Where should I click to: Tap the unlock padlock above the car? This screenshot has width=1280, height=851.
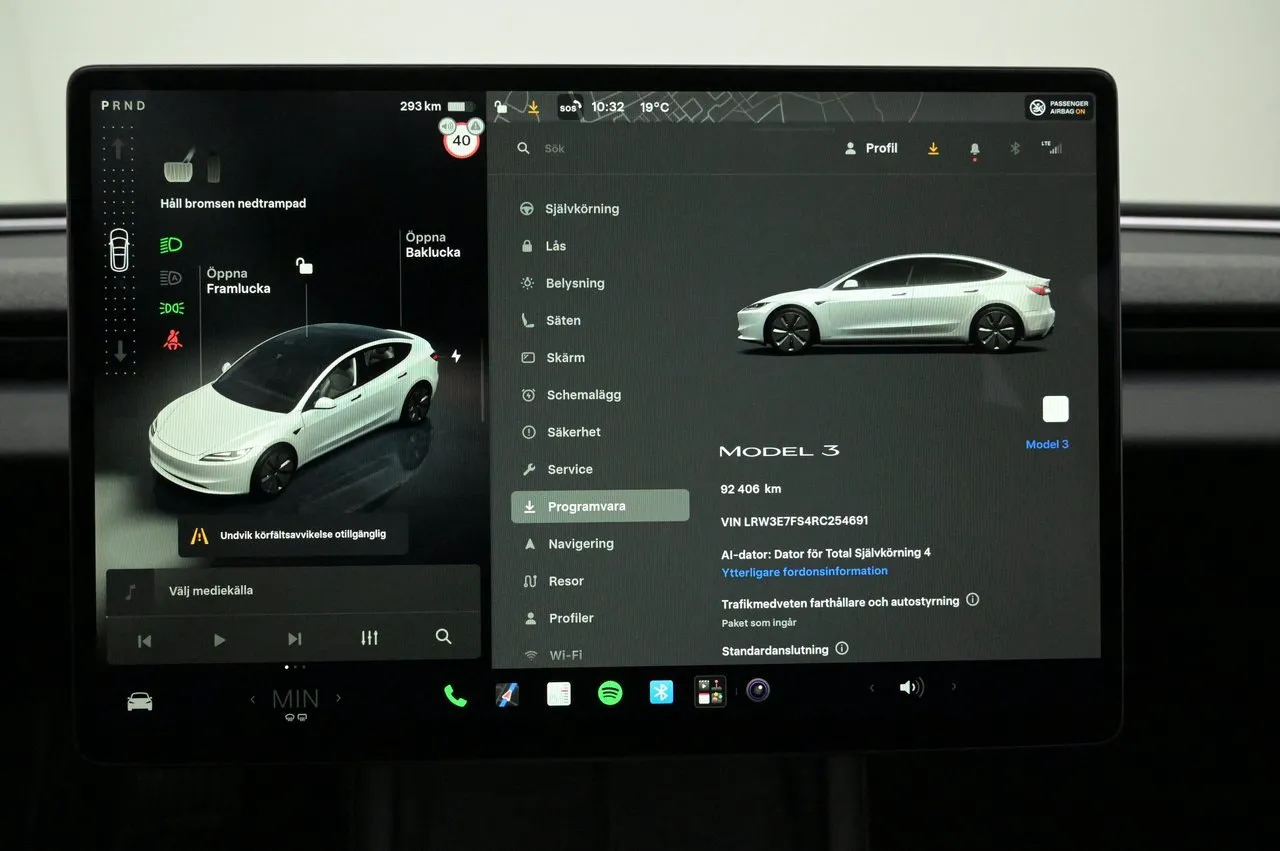304,265
